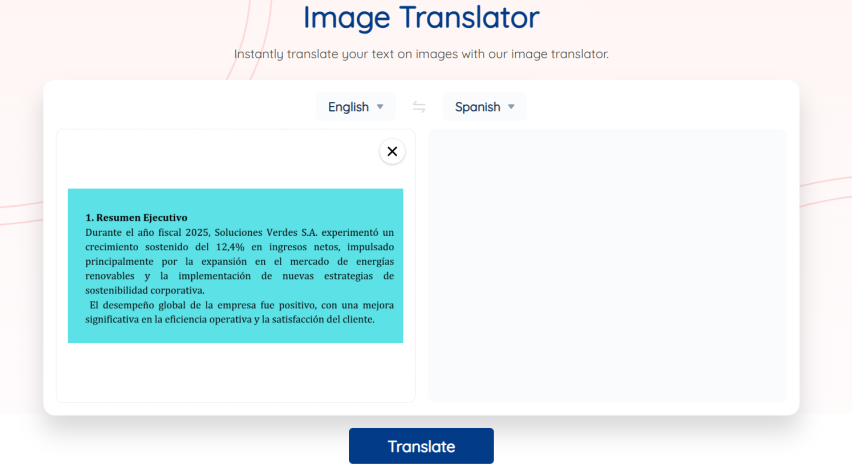Click the '1. Resumen Ejecutivo' heading in image
Image resolution: width=852 pixels, height=469 pixels.
tap(136, 217)
